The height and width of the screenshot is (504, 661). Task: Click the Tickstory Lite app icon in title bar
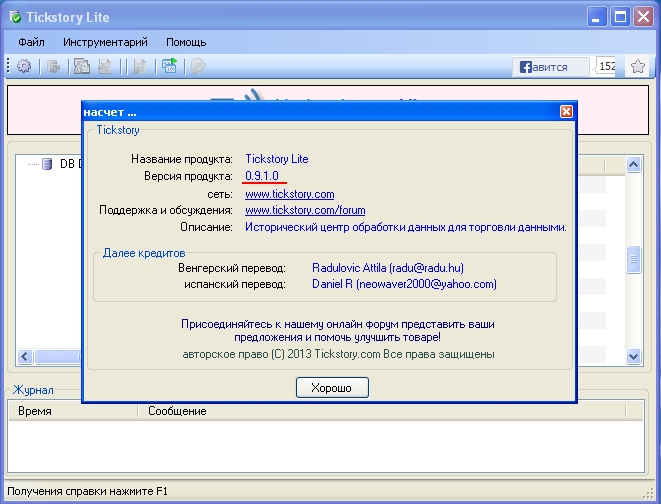[x=16, y=17]
